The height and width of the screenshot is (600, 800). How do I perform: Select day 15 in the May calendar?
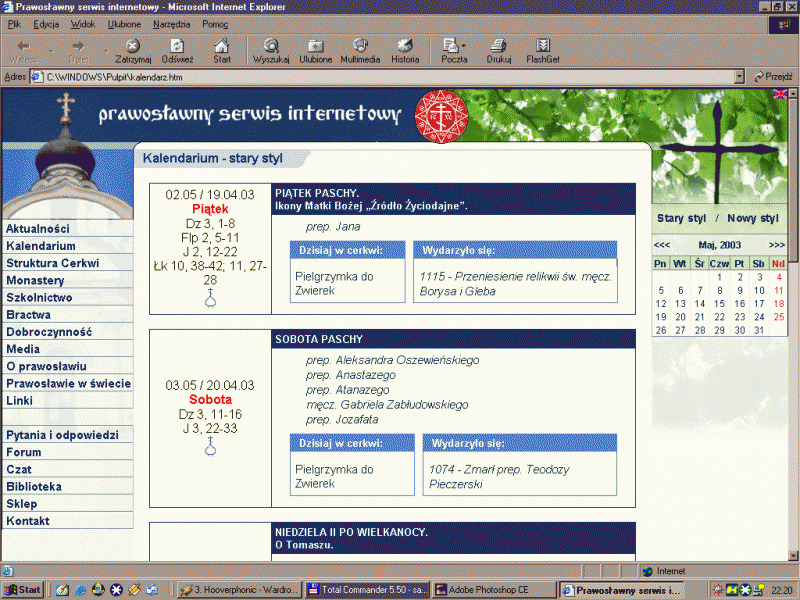(719, 304)
